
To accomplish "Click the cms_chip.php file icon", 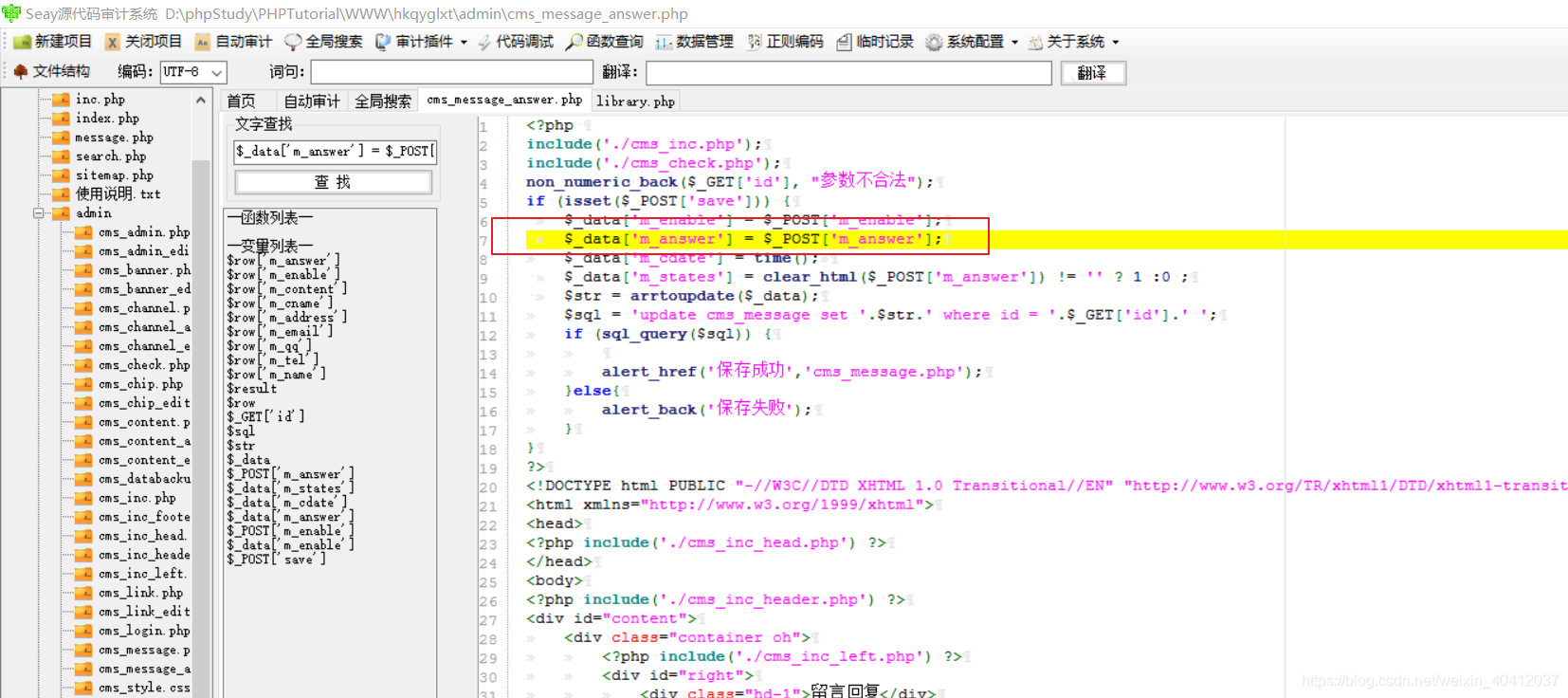I will (83, 384).
